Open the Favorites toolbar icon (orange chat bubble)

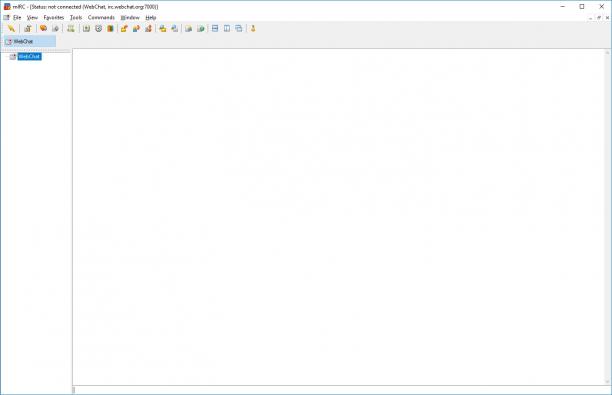[x=43, y=28]
